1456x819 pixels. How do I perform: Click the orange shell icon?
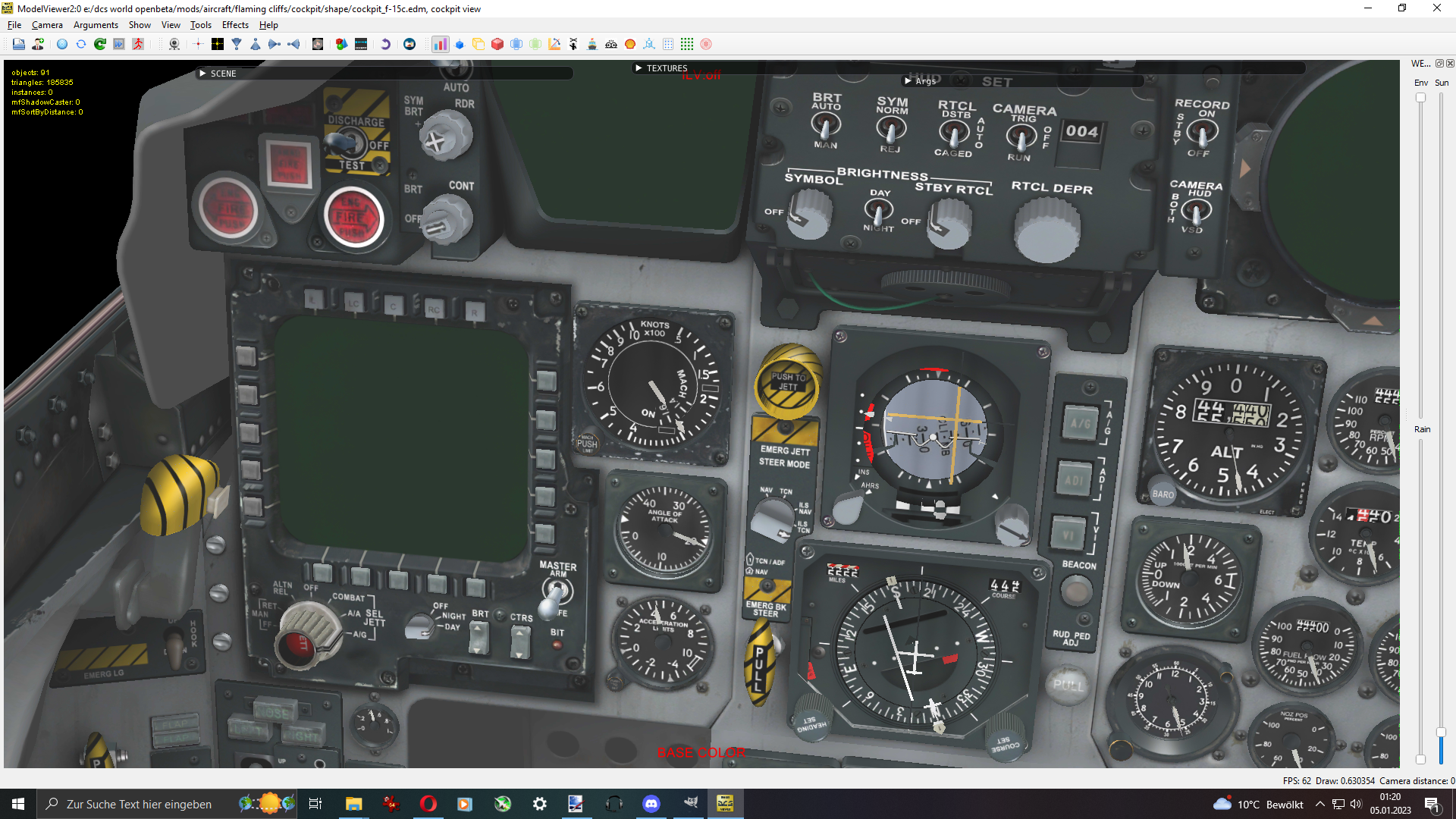click(630, 44)
